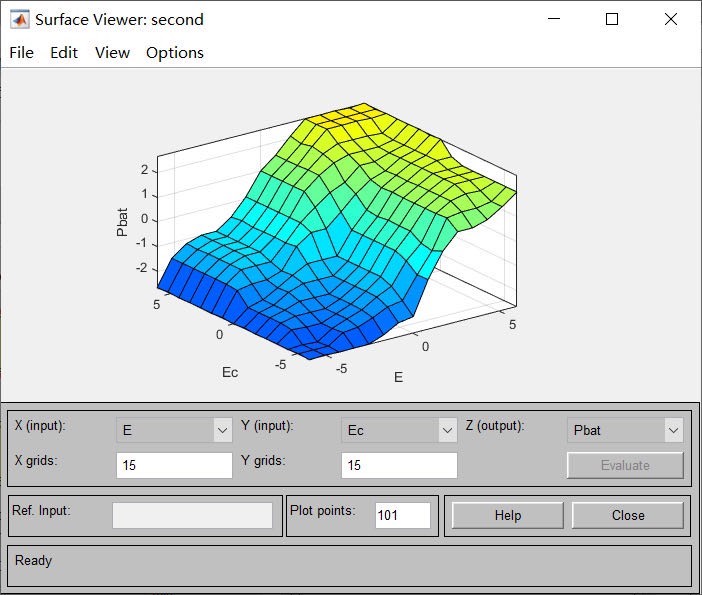This screenshot has height=595, width=702.
Task: Click the X grids label
Action: [x=36, y=460]
